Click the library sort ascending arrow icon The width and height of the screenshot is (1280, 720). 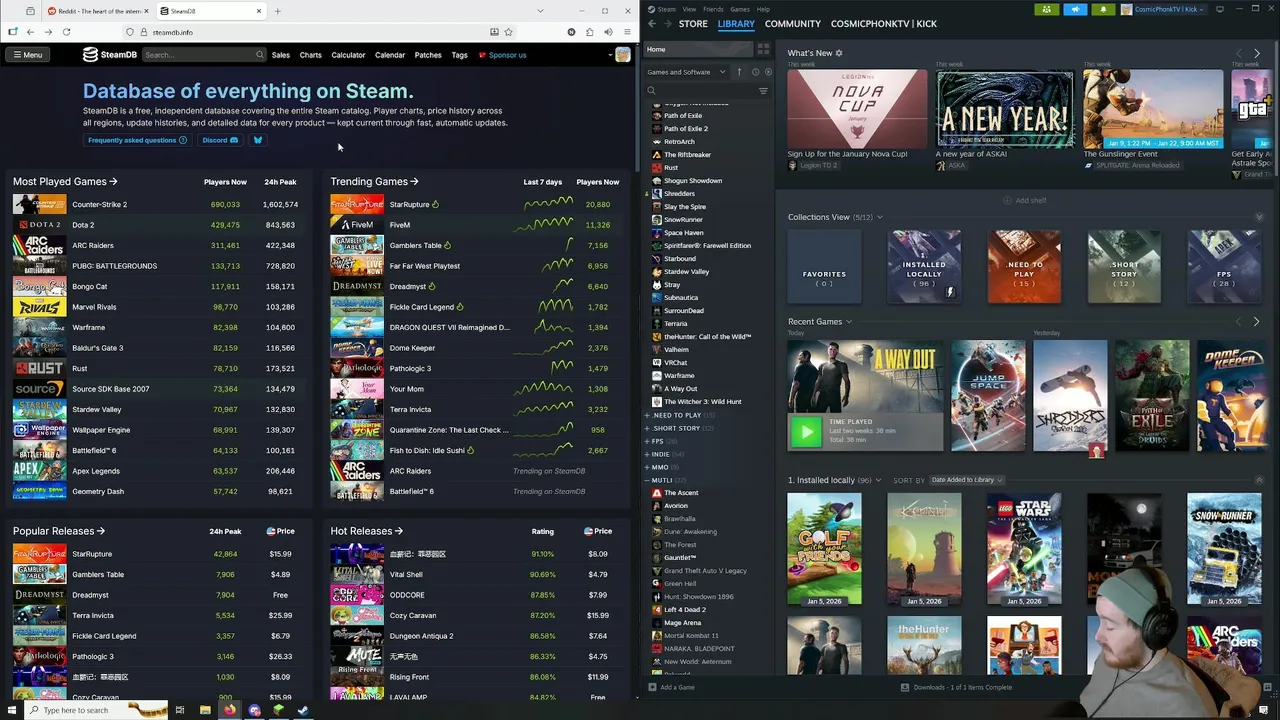pos(739,72)
